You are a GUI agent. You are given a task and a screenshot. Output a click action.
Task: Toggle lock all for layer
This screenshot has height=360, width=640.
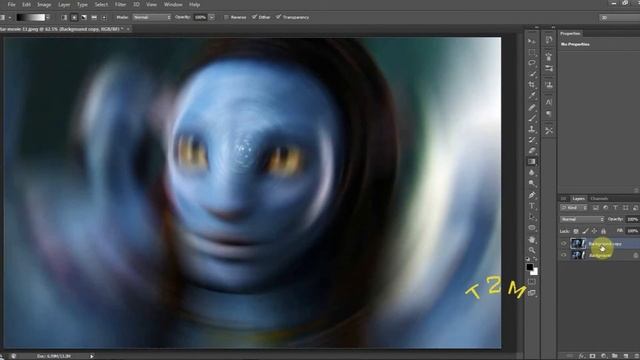pyautogui.click(x=603, y=231)
